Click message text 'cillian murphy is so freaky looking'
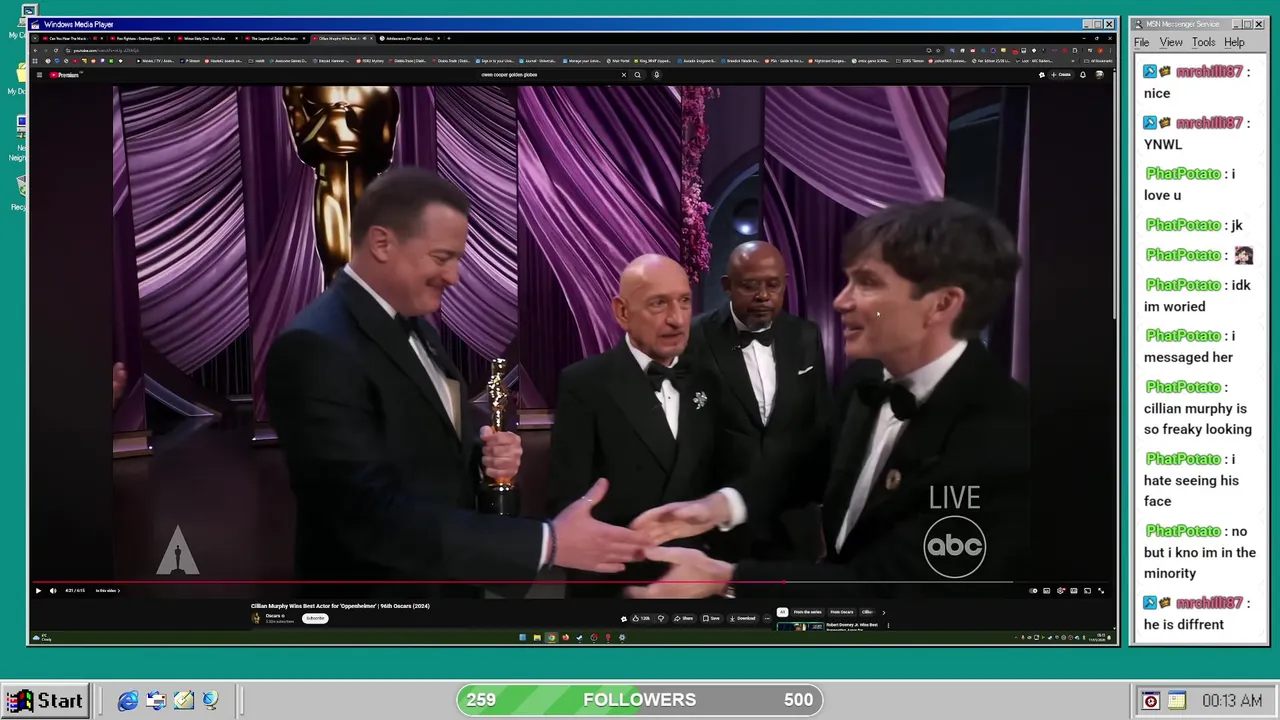Screen dimensions: 1280x720 click(1198, 419)
